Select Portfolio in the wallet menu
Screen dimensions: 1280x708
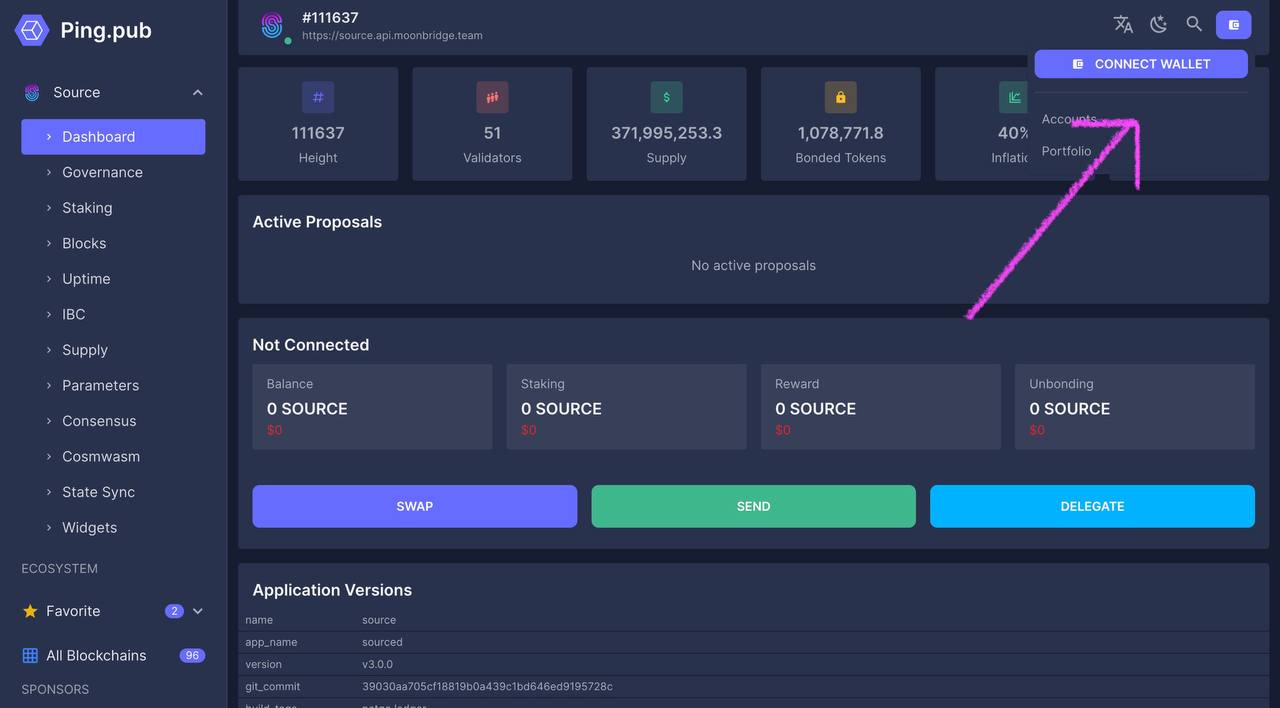point(1066,151)
